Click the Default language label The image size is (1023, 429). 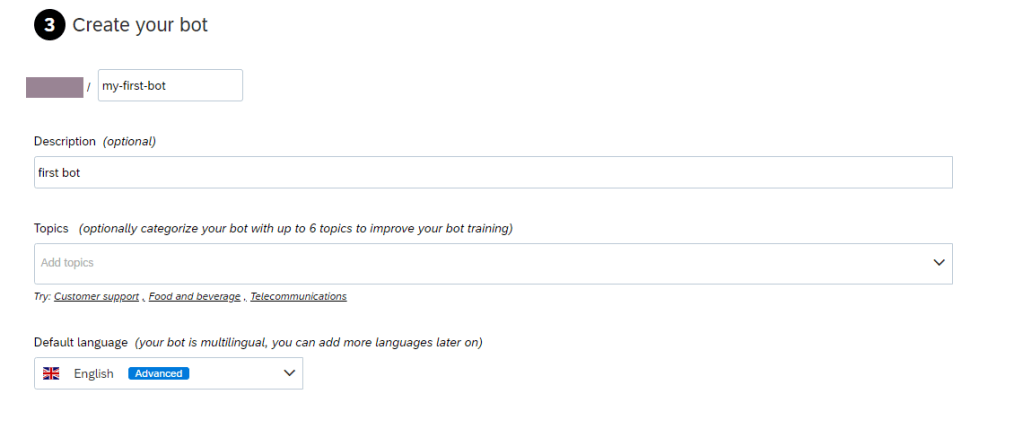pyautogui.click(x=80, y=342)
